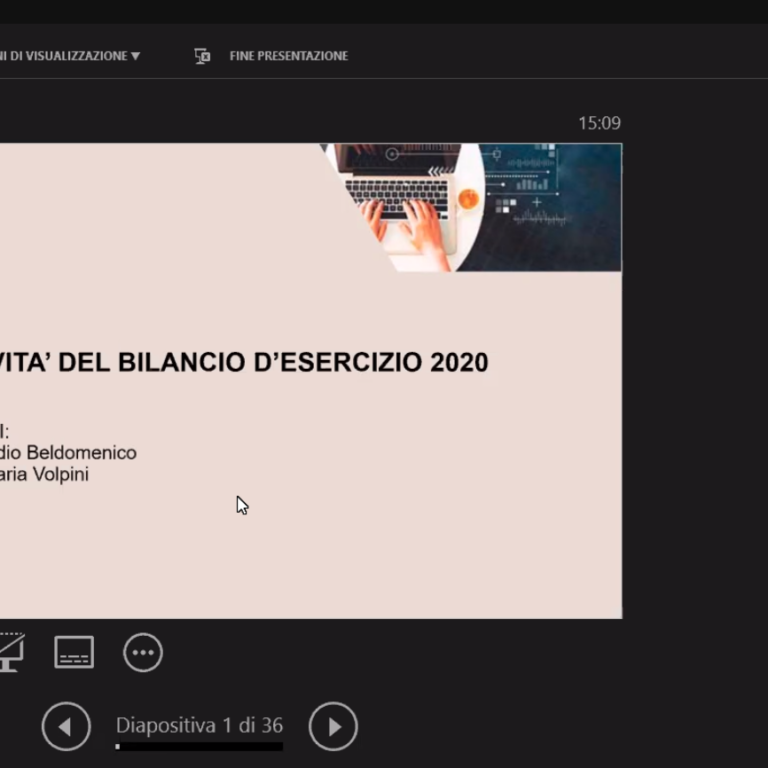Click the laptop keyboard photo on slide

(x=398, y=190)
